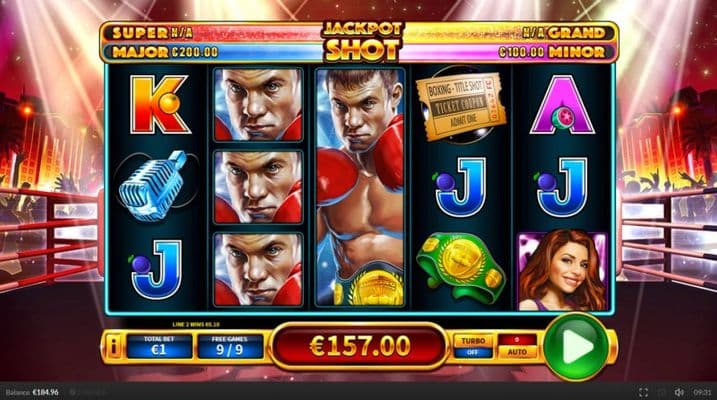Image resolution: width=717 pixels, height=400 pixels.
Task: Click the Jackpot Shot logo
Action: [x=360, y=42]
